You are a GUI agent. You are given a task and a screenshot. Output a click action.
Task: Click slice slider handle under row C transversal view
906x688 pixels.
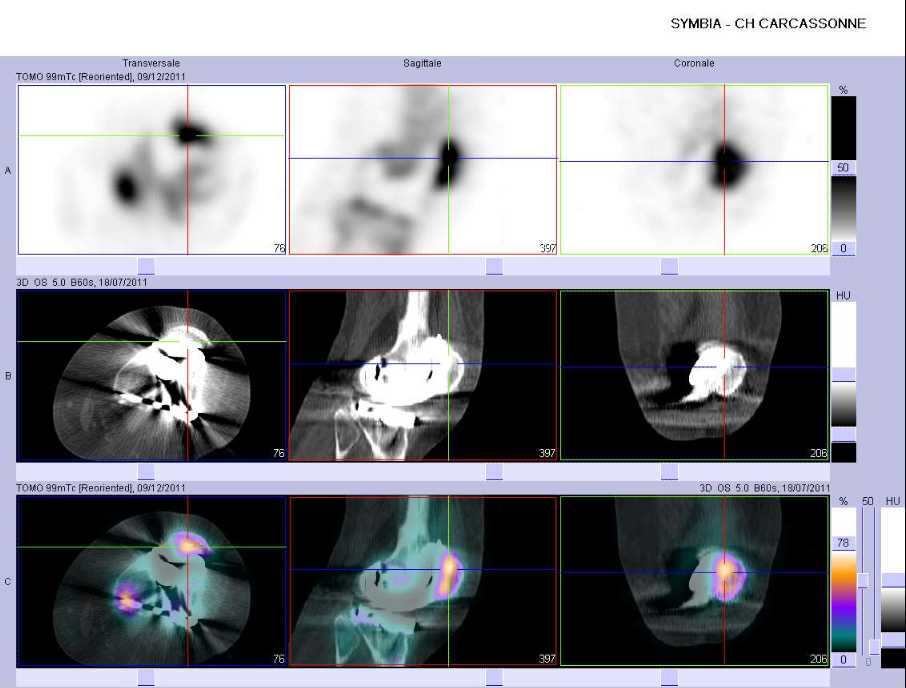tap(146, 678)
